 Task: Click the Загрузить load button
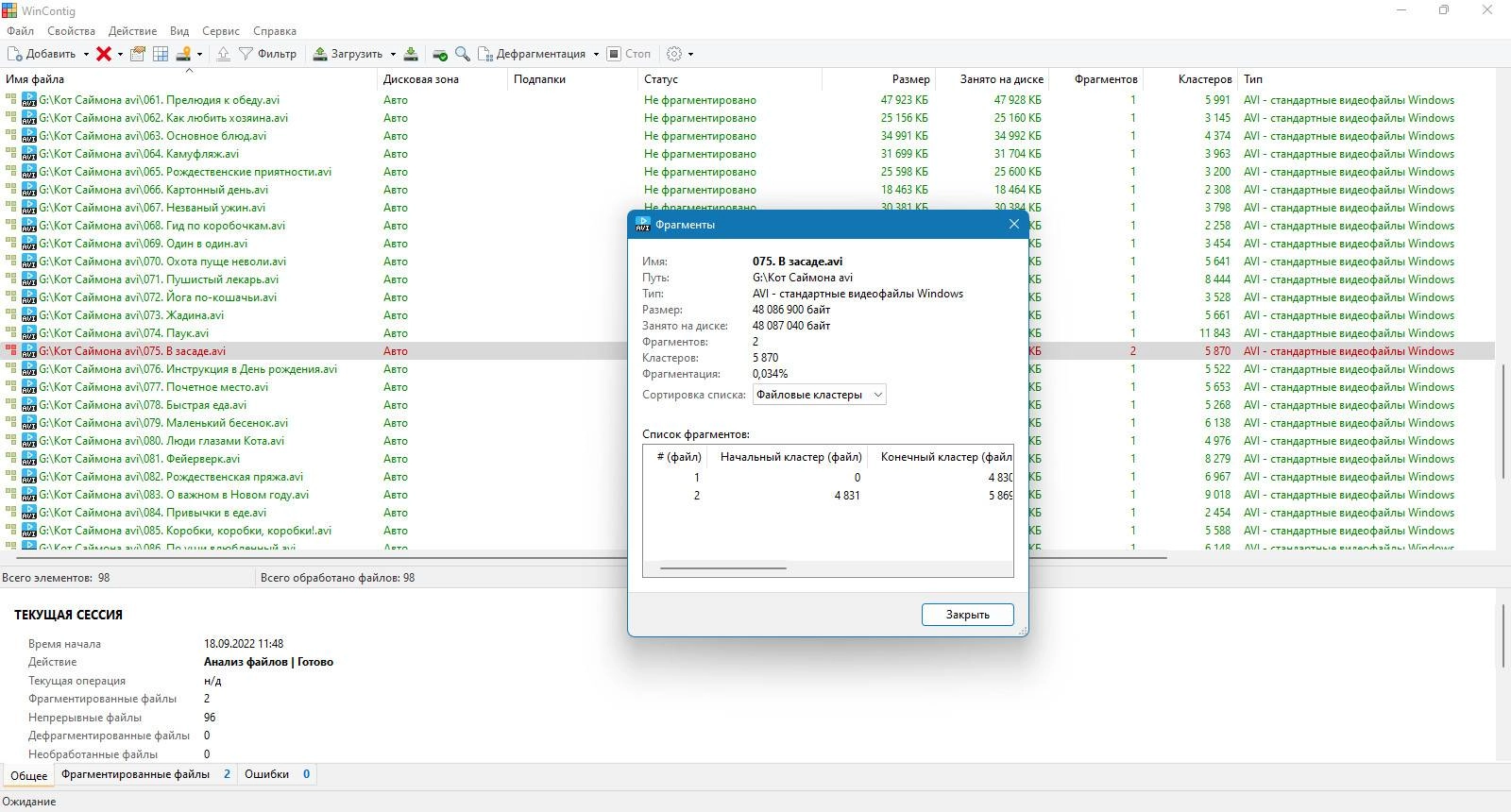pos(348,54)
